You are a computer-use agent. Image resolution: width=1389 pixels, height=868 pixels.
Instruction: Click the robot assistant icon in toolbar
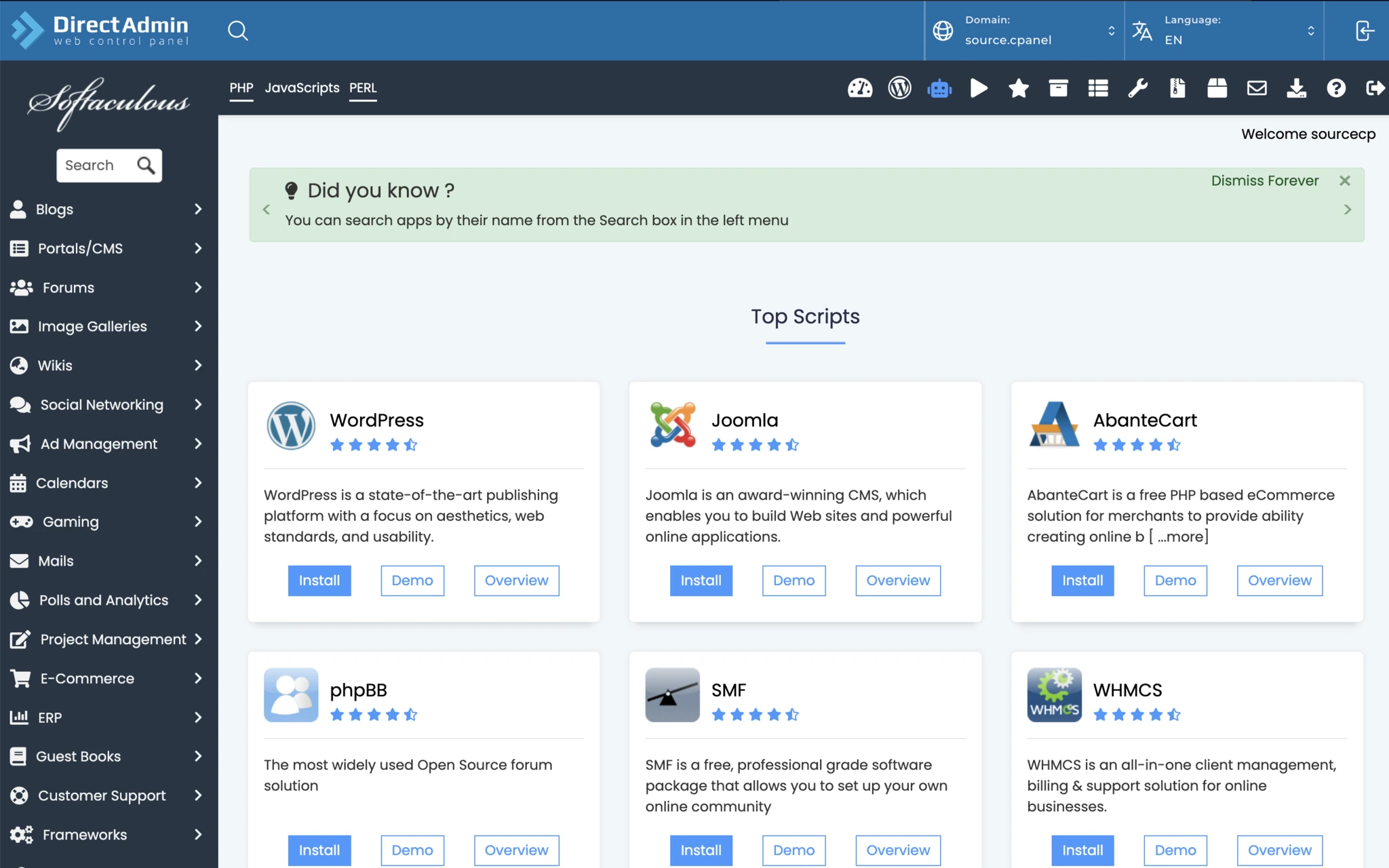[x=939, y=88]
